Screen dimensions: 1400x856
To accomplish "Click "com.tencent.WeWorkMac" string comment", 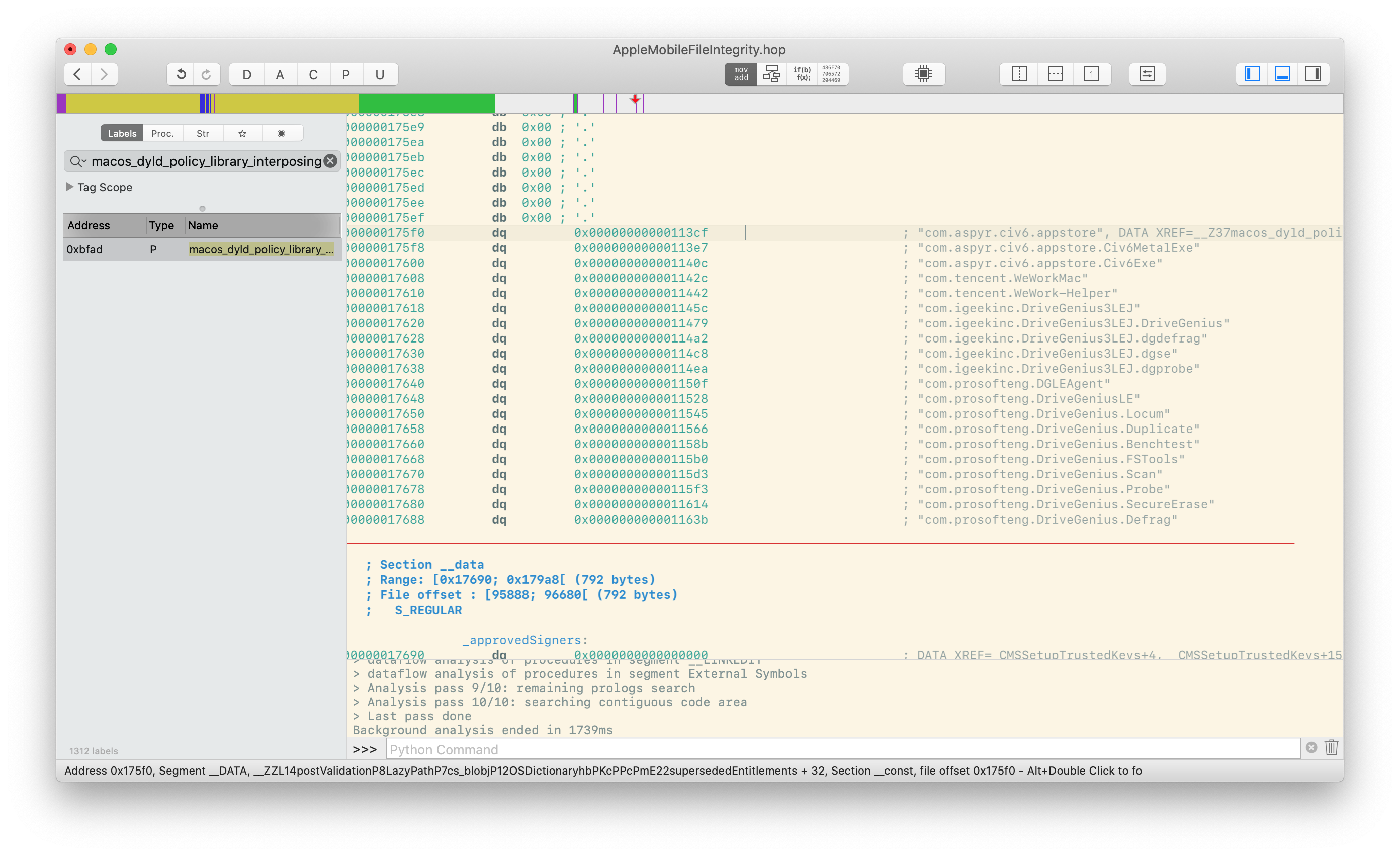I will 1003,279.
